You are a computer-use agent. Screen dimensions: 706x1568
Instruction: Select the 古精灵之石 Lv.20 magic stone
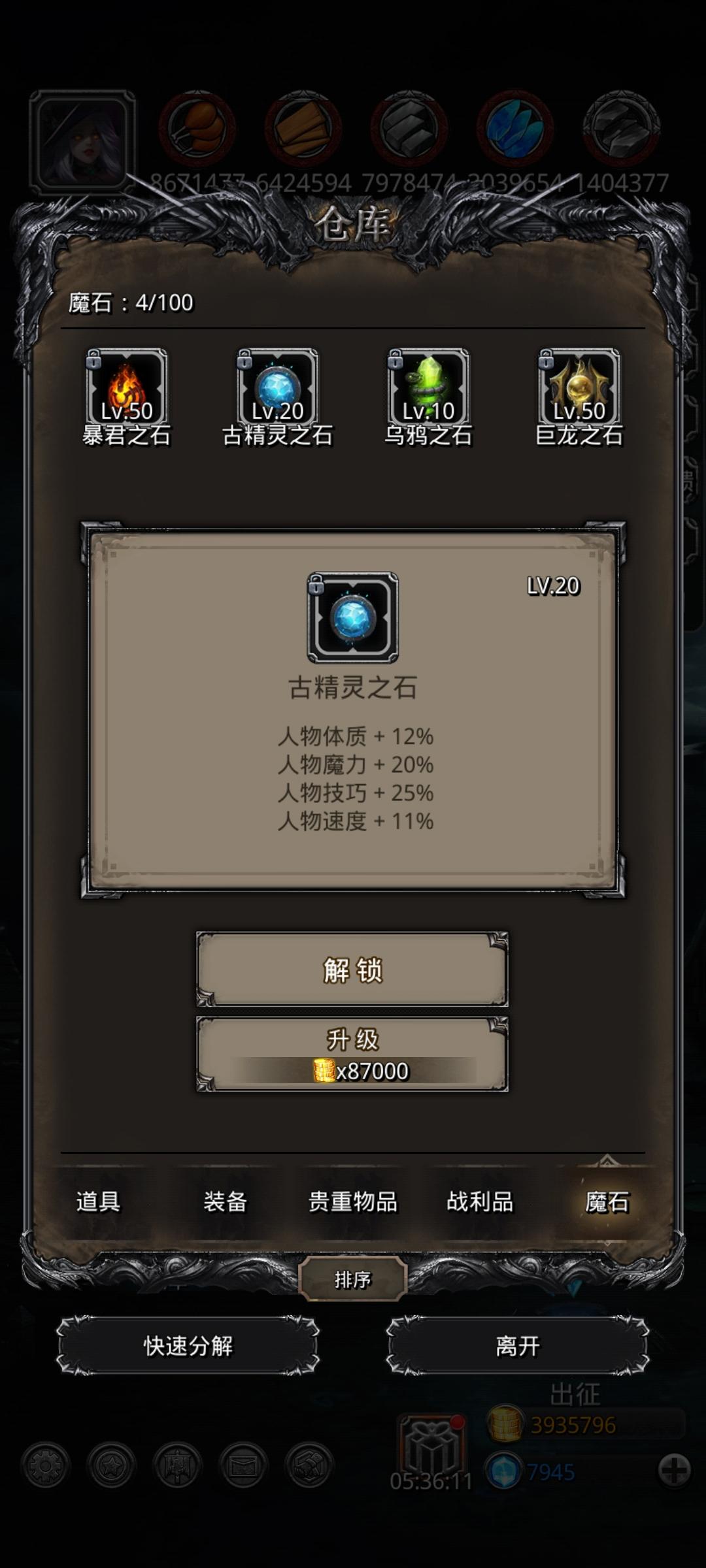coord(277,388)
